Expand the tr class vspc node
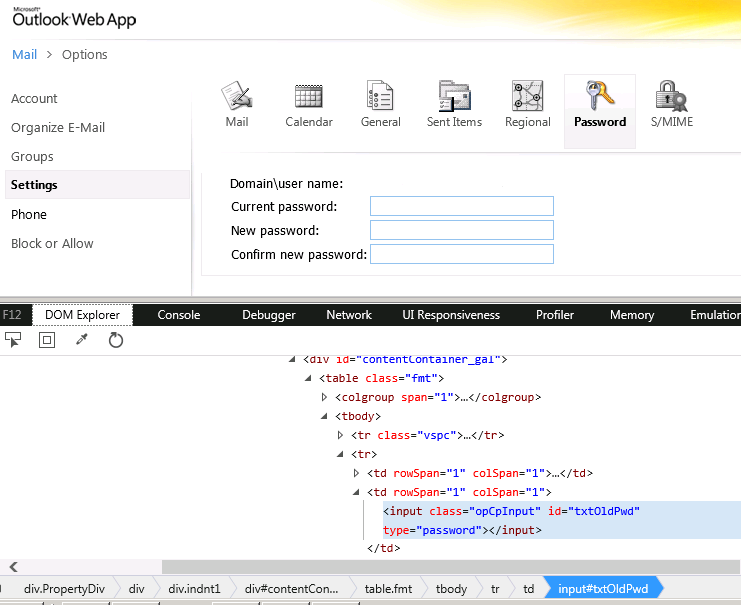 pyautogui.click(x=340, y=435)
